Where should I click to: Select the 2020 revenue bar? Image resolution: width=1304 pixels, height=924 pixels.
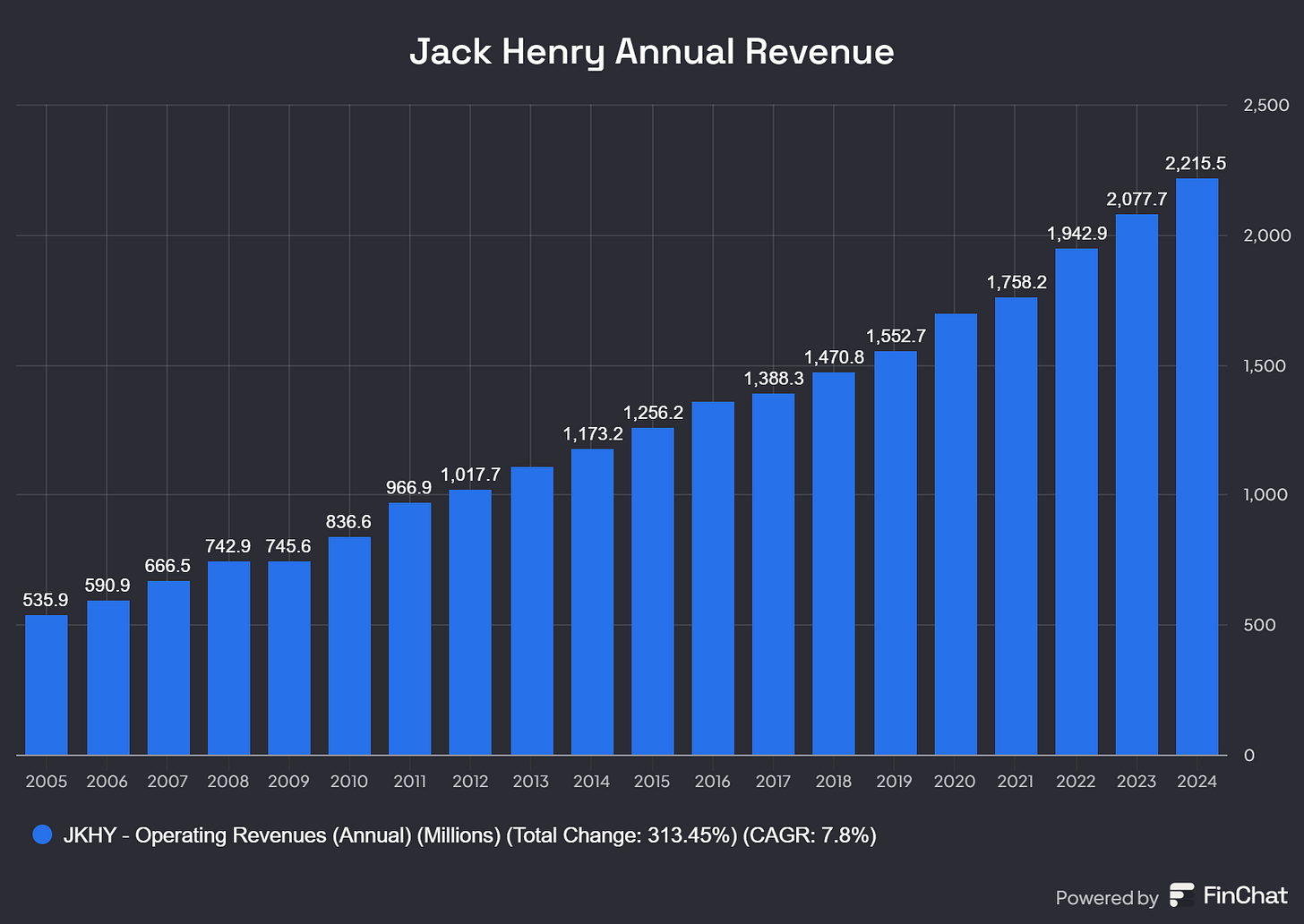[x=956, y=534]
